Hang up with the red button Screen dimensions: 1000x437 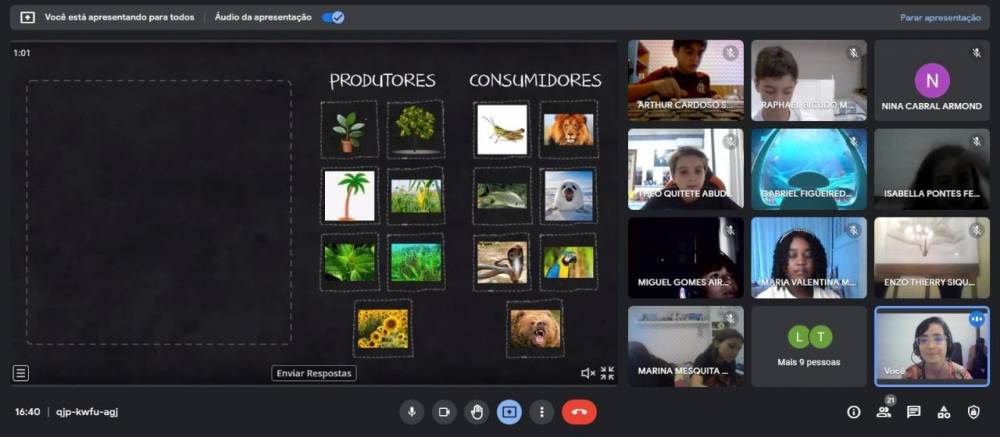pos(579,411)
